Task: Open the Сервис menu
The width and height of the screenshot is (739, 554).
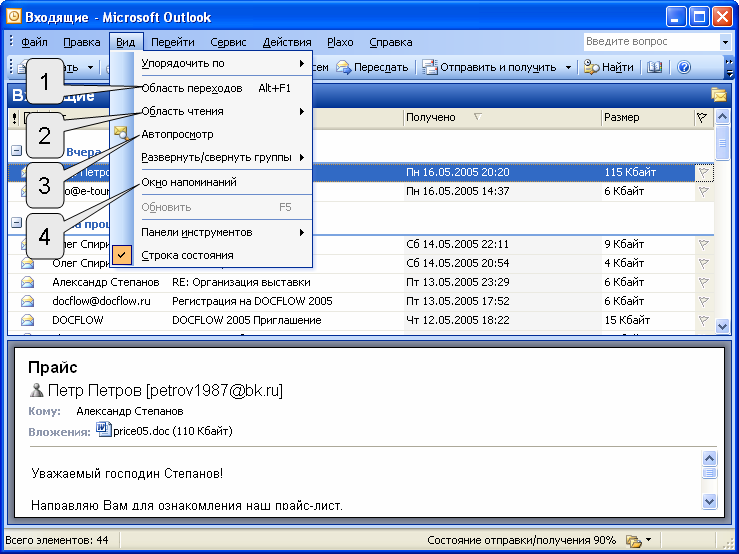Action: pos(228,42)
